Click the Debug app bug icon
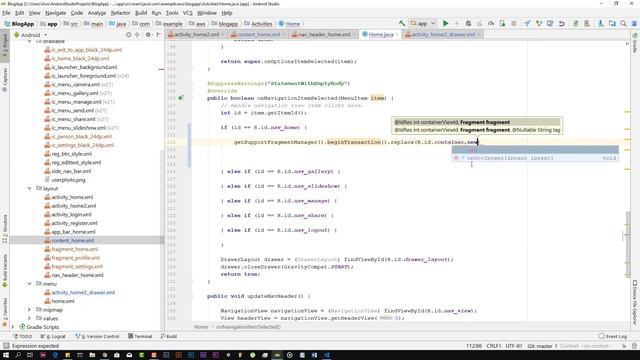 click(468, 24)
